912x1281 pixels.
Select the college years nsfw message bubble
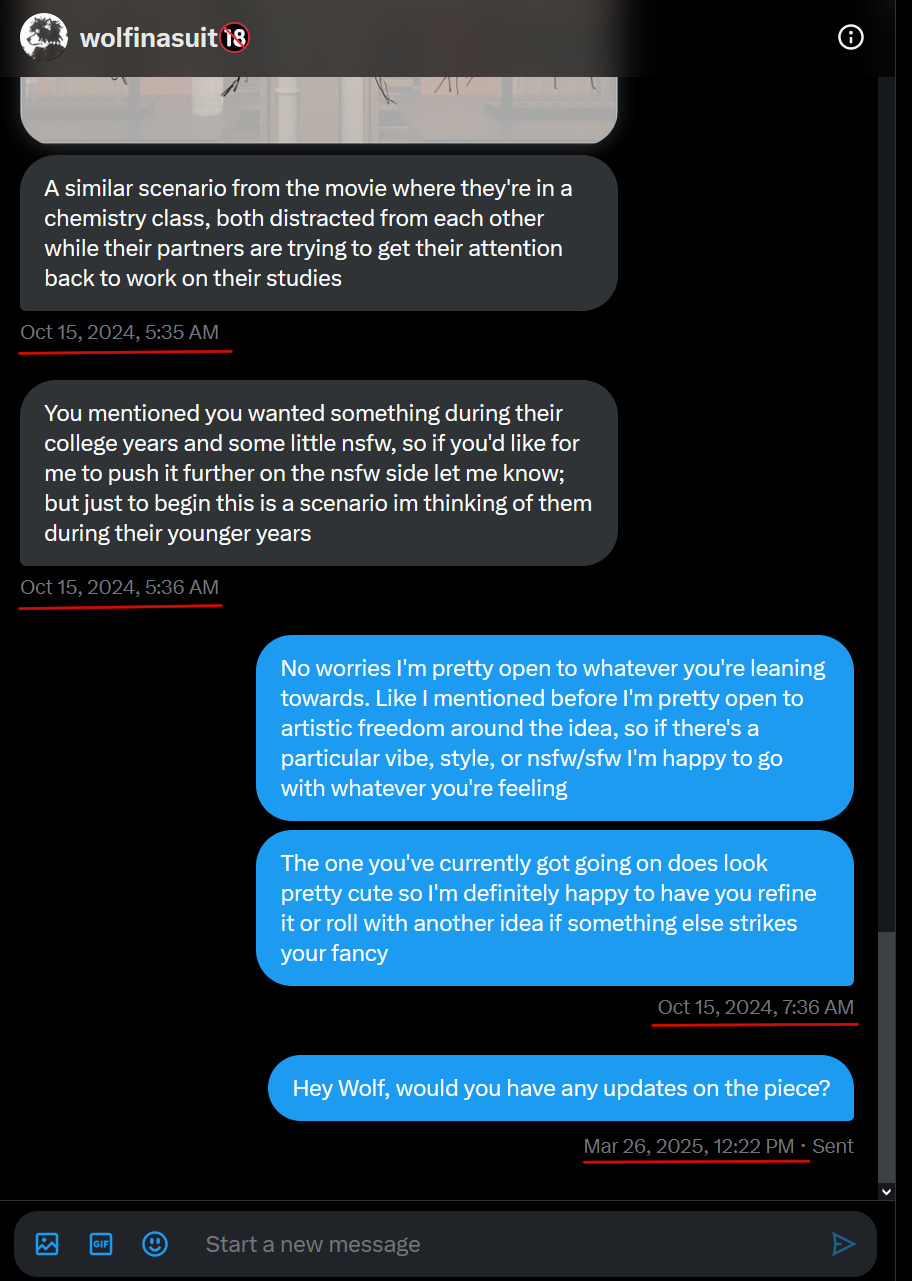point(319,473)
